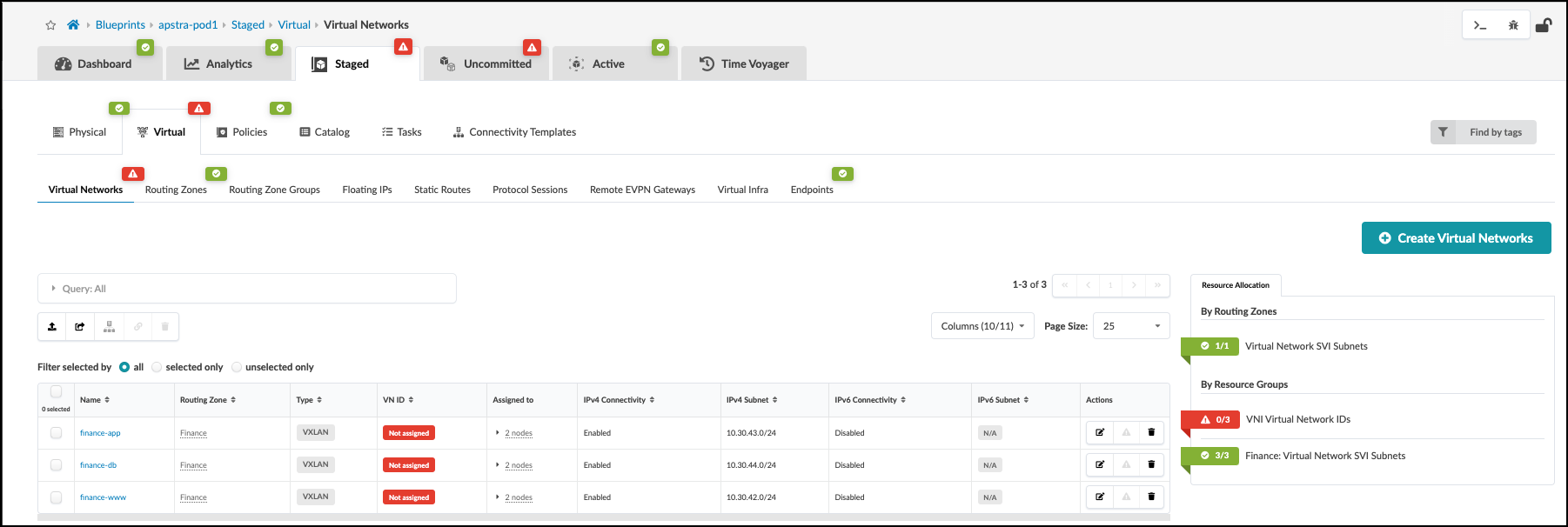Click the export icon in the table toolbar
The width and height of the screenshot is (1568, 527).
coord(80,327)
